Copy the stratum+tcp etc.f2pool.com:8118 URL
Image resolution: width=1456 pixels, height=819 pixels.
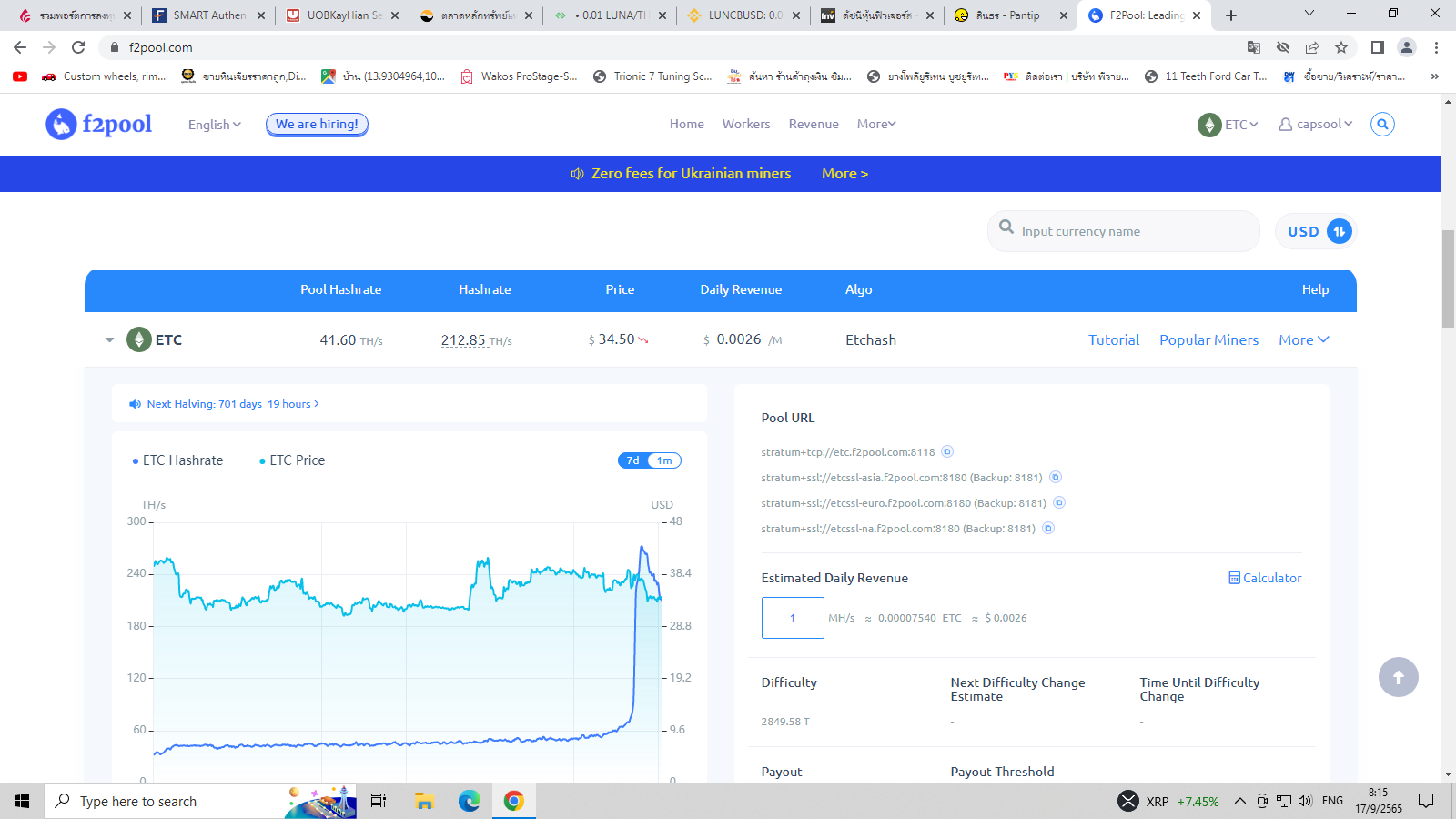(947, 451)
